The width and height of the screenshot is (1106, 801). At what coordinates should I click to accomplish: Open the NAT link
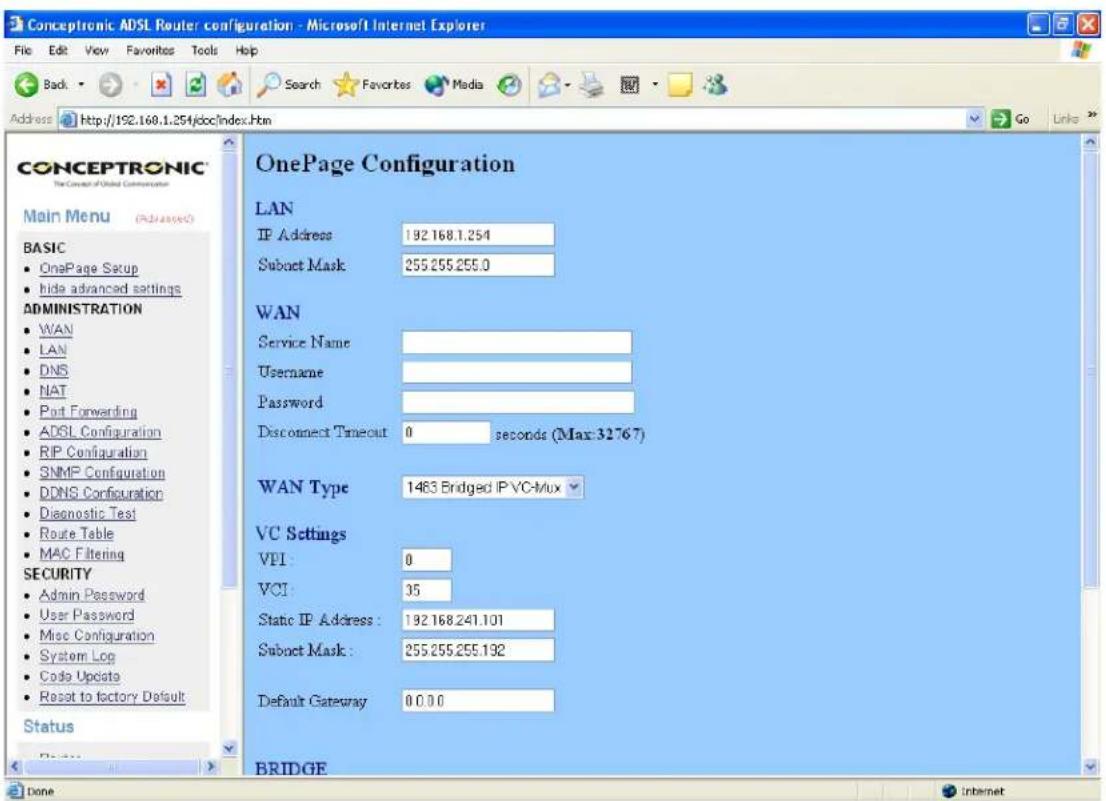[x=53, y=391]
